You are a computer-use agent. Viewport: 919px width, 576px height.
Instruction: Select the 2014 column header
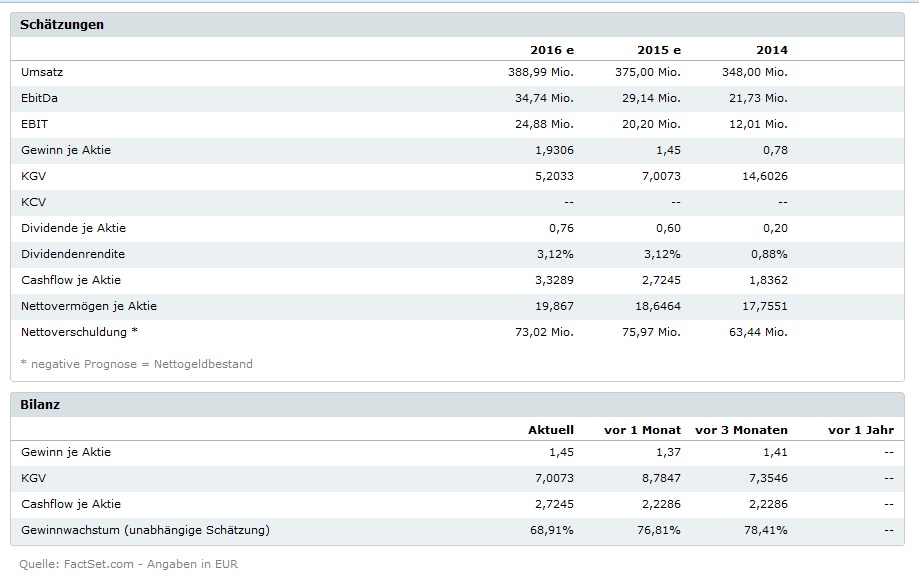pos(771,50)
